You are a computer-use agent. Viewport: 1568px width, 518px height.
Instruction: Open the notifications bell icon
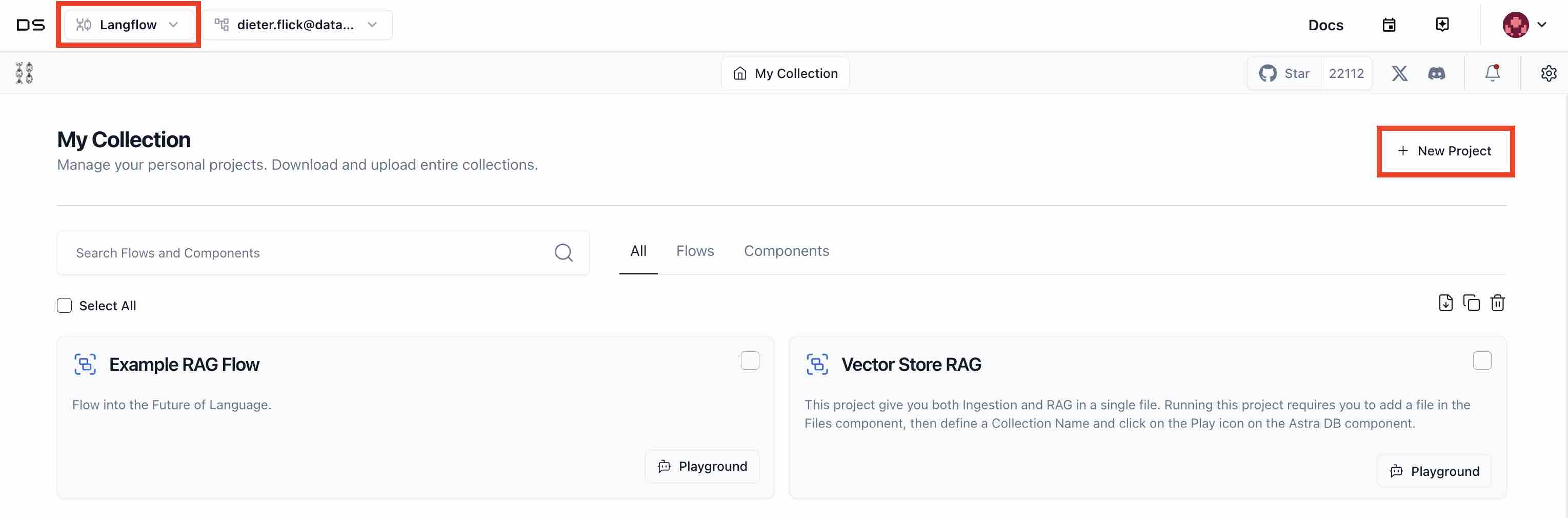click(1492, 73)
